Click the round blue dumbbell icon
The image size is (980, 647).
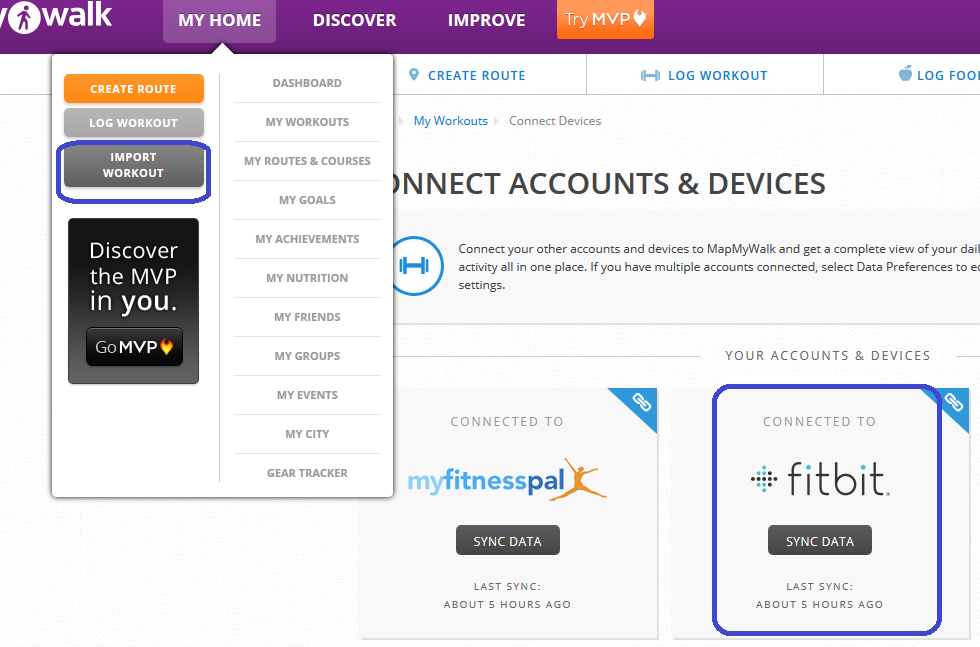411,266
